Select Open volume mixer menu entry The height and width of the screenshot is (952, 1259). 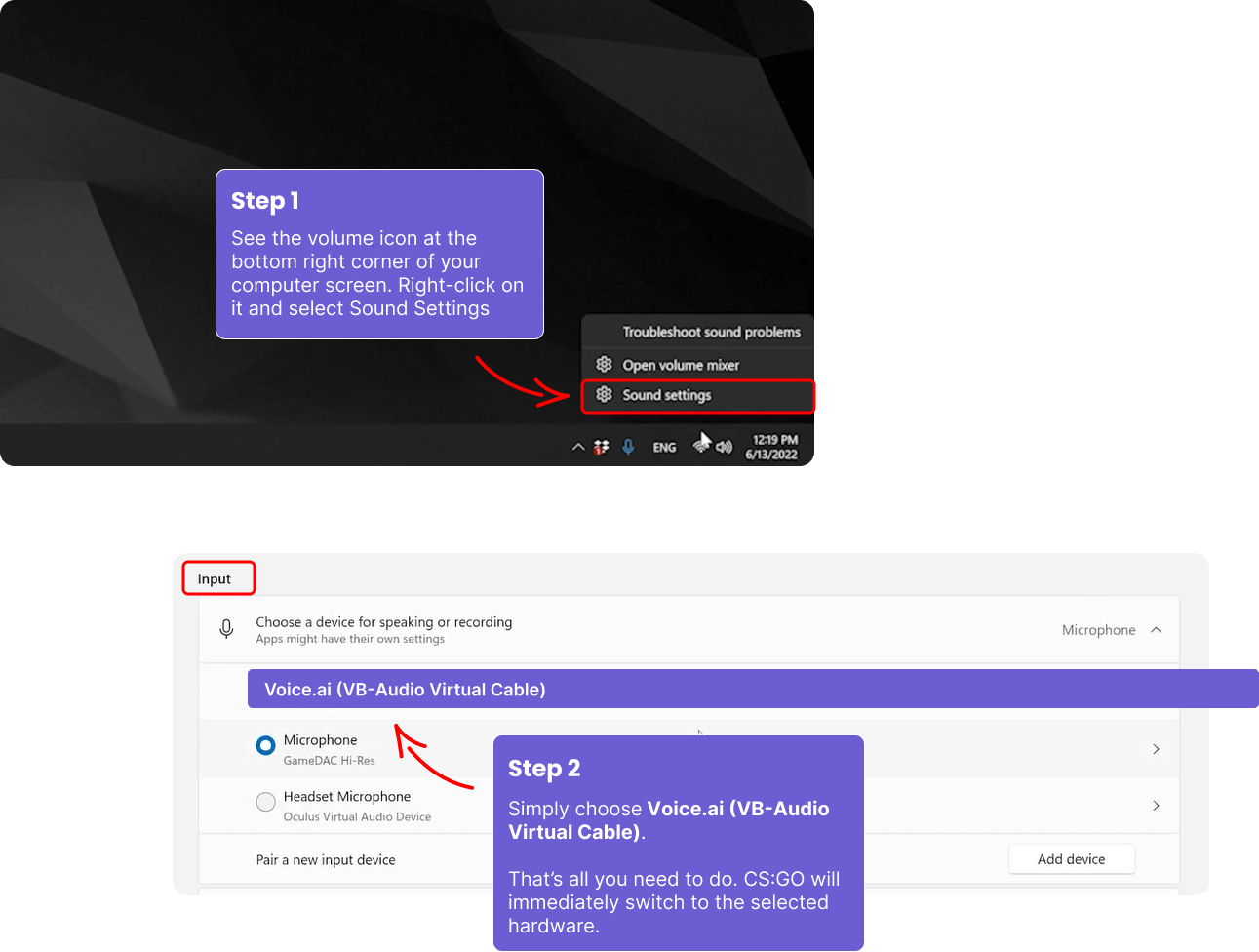point(697,365)
